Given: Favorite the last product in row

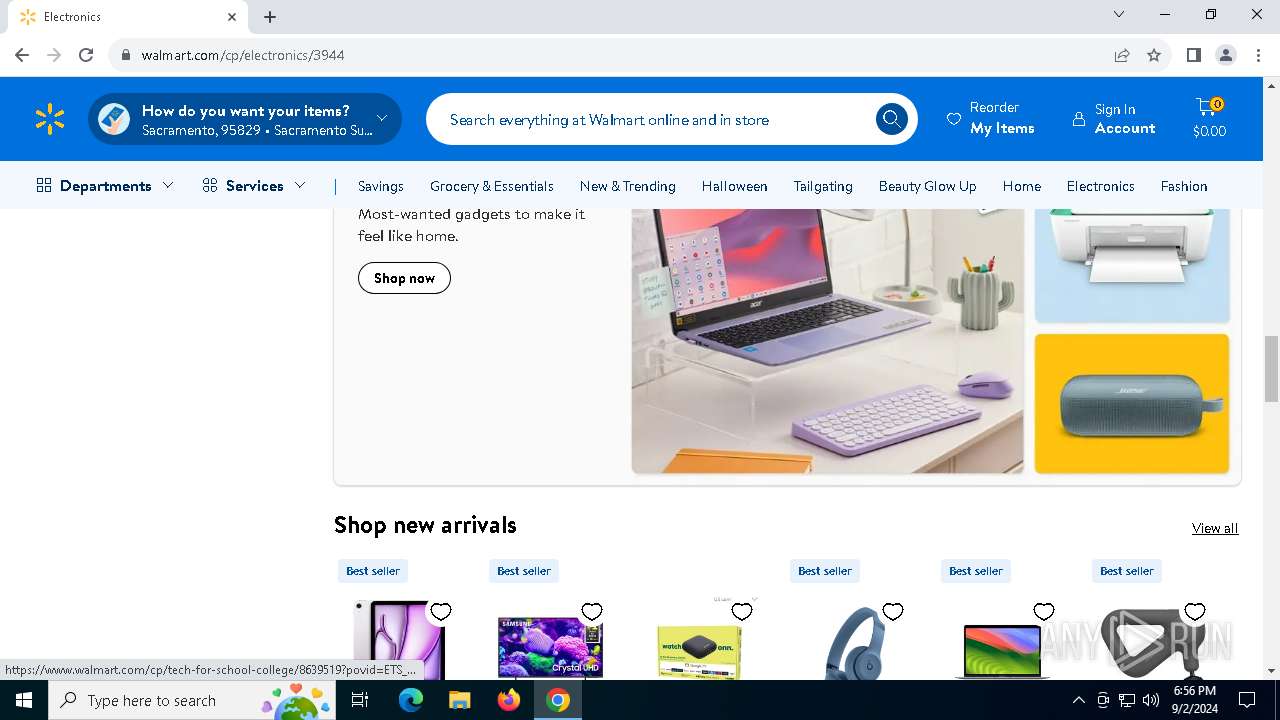Looking at the screenshot, I should [x=1195, y=612].
